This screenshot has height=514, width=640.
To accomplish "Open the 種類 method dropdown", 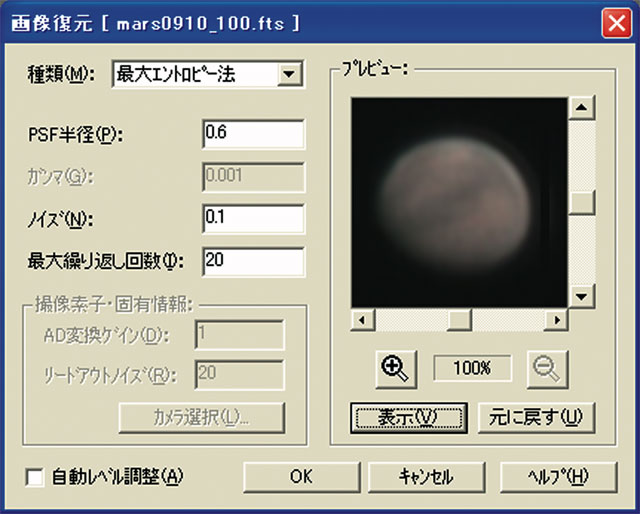I will point(290,74).
